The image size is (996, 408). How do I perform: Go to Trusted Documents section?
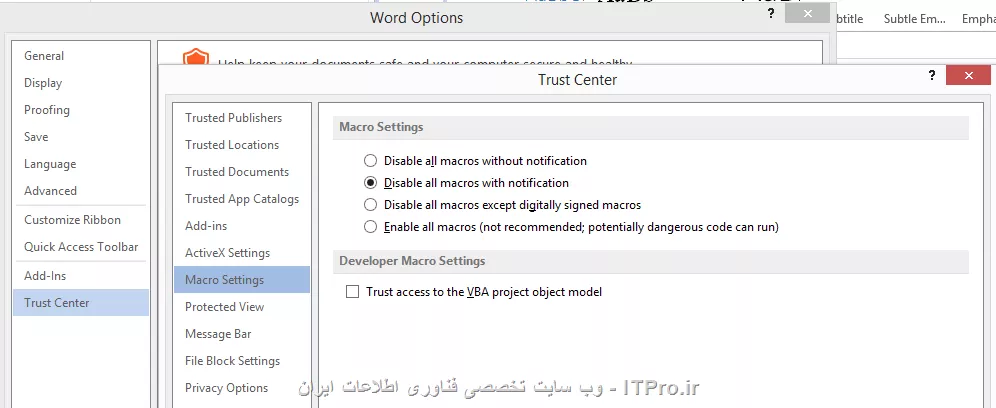tap(242, 172)
